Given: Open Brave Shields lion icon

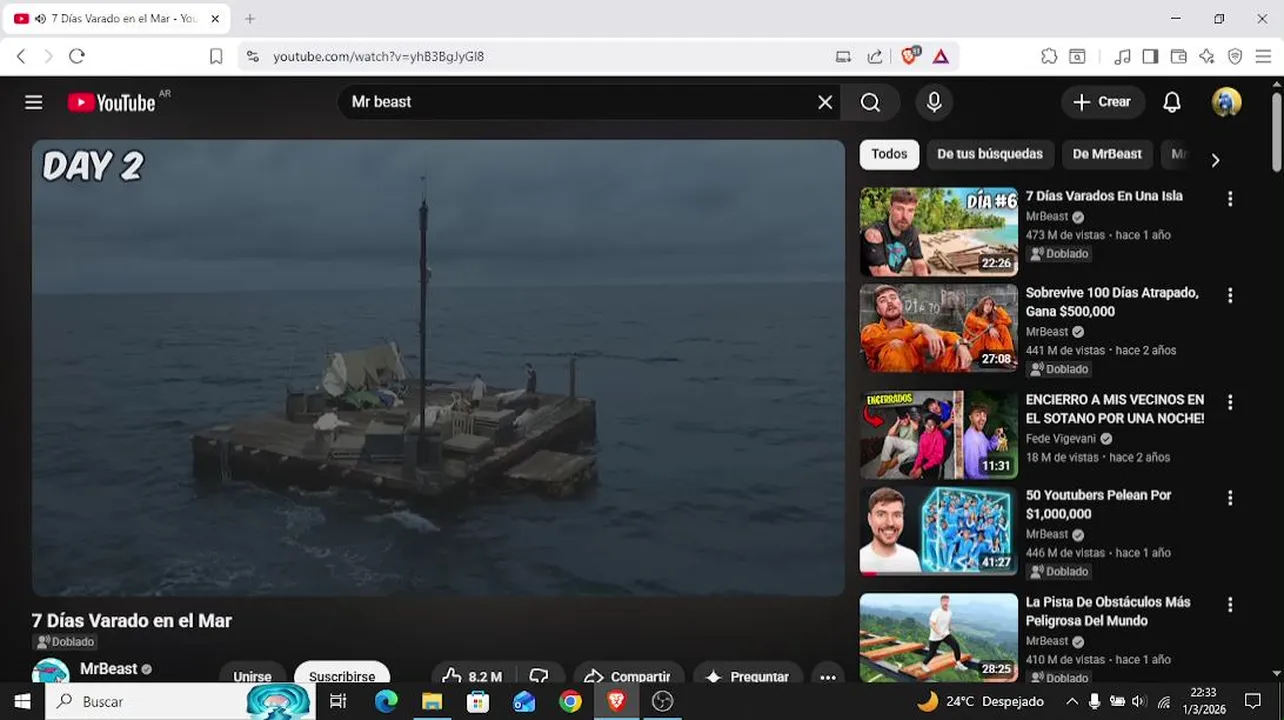Looking at the screenshot, I should pyautogui.click(x=909, y=56).
